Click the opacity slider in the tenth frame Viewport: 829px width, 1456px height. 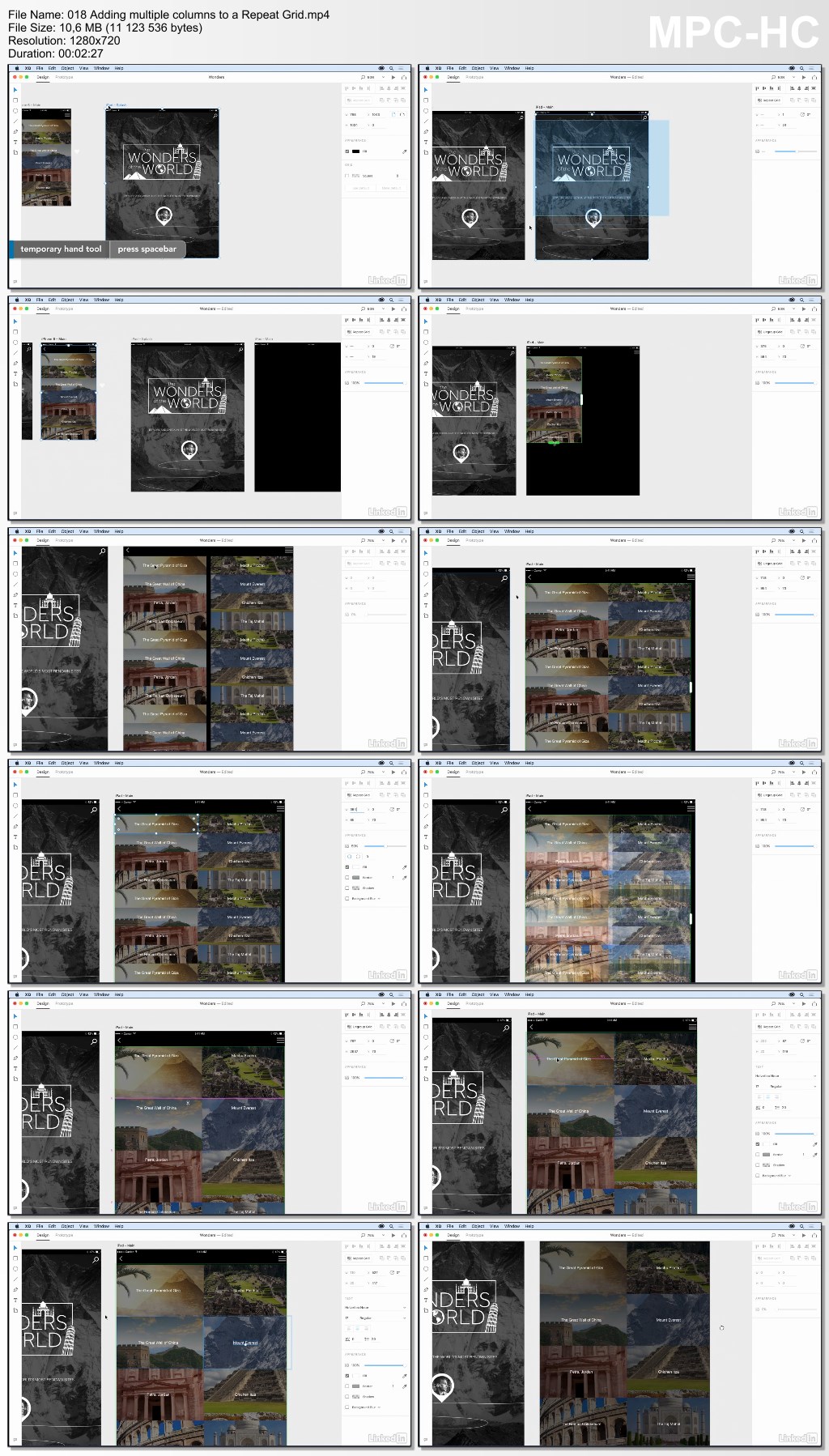coord(797,1134)
